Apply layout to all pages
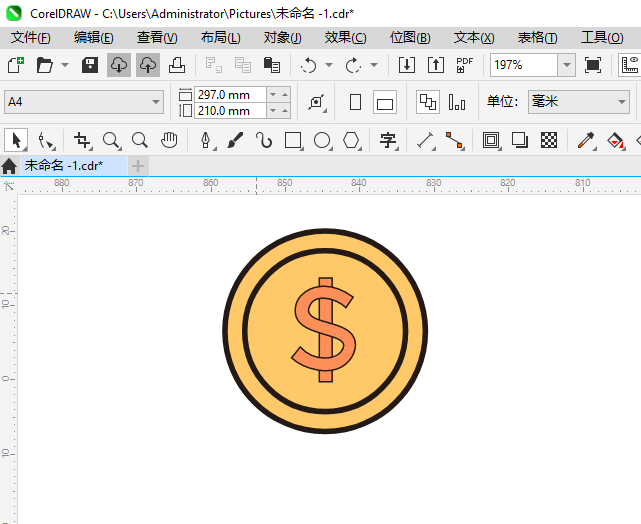Screen dimensions: 641x524 pos(428,102)
